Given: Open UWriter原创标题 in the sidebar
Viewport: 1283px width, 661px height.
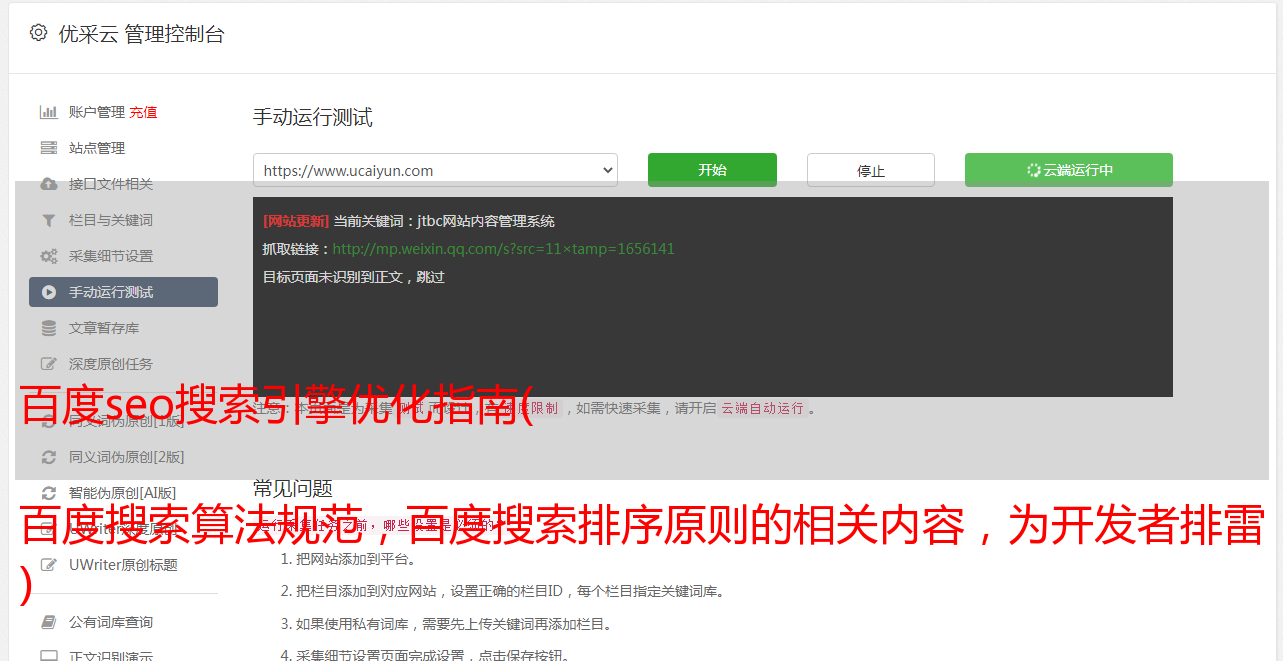Looking at the screenshot, I should click(123, 564).
